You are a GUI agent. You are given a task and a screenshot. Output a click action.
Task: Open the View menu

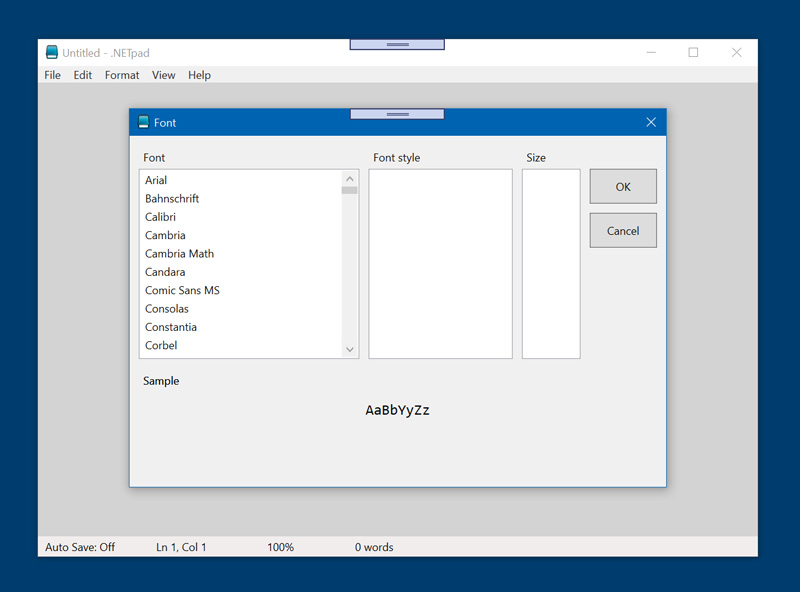(163, 75)
